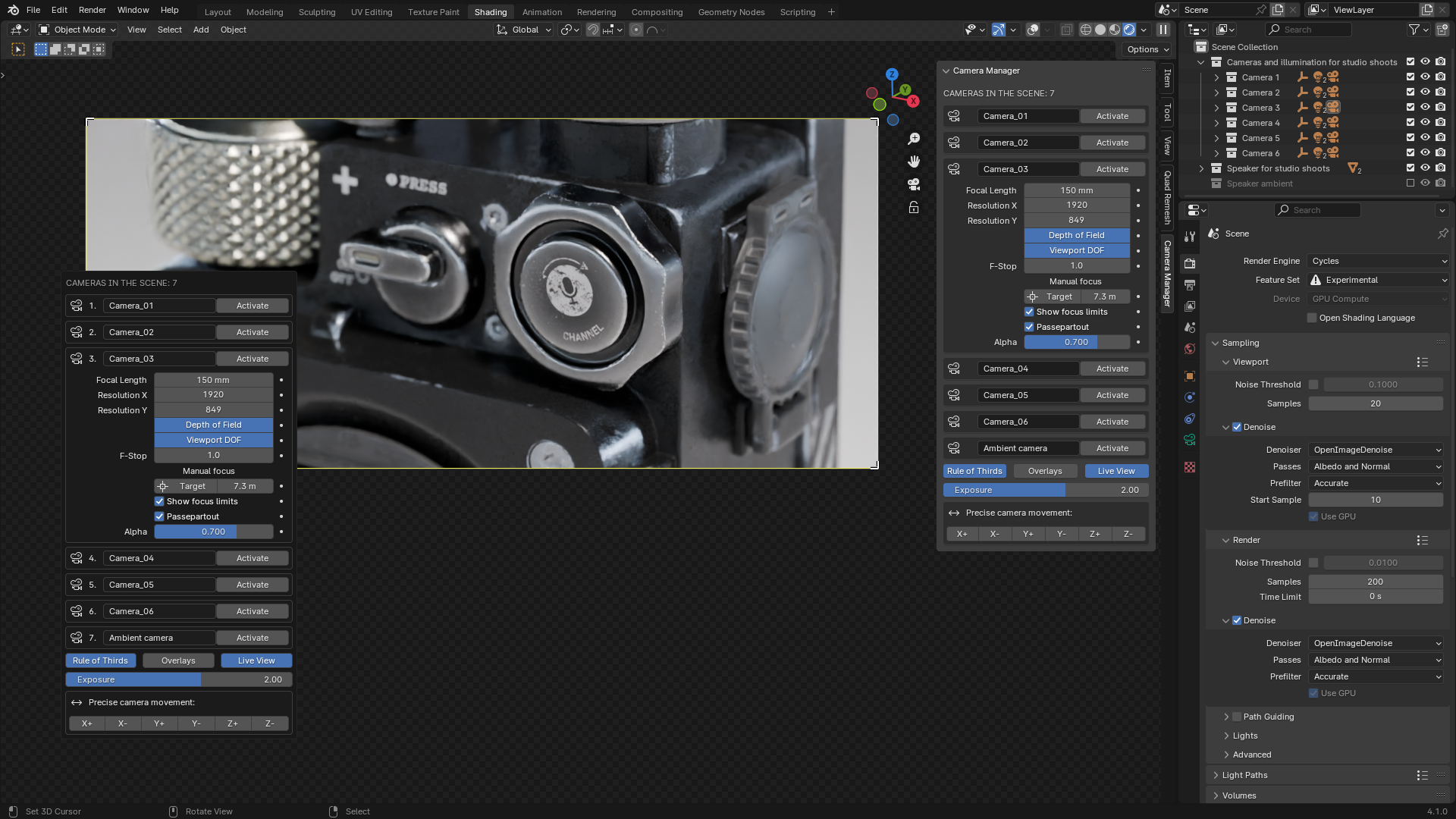Image resolution: width=1456 pixels, height=819 pixels.
Task: Open the Output properties printer icon
Action: click(x=1190, y=284)
